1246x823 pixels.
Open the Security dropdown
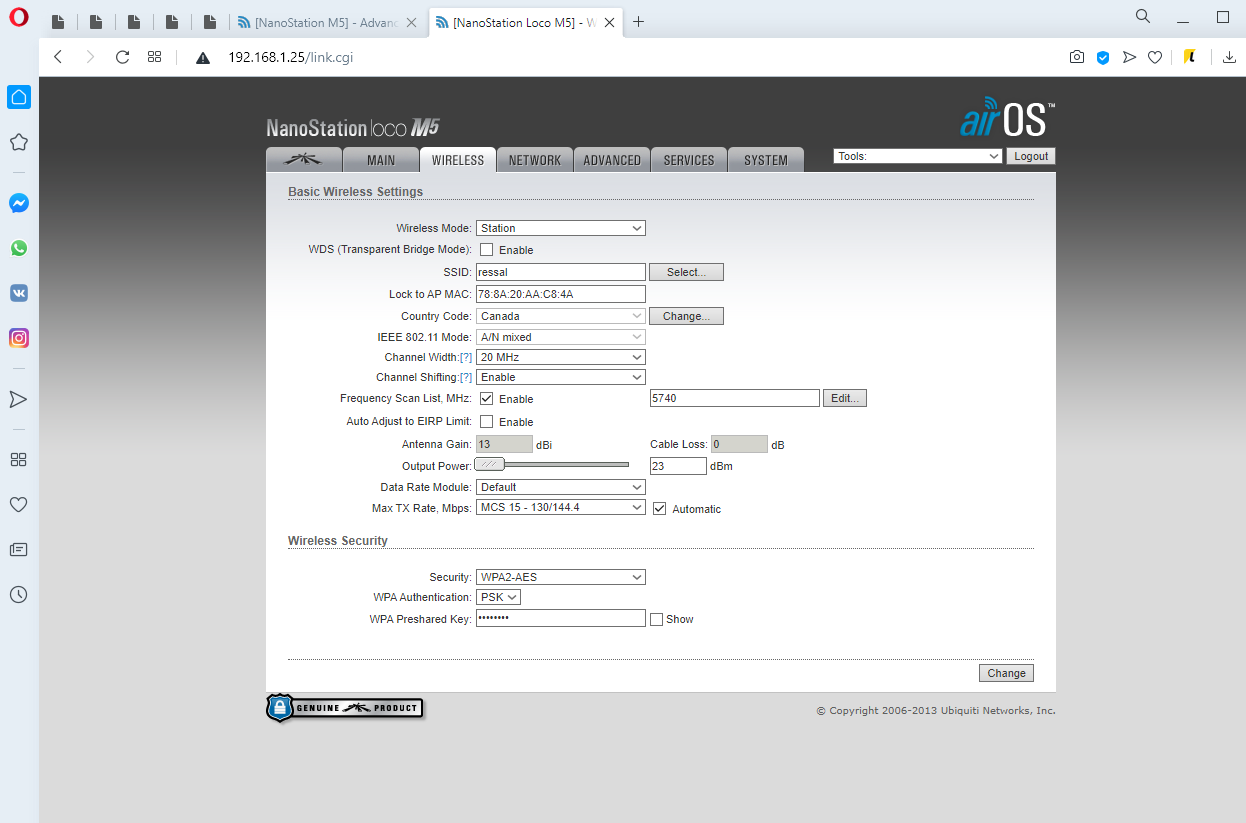point(561,577)
